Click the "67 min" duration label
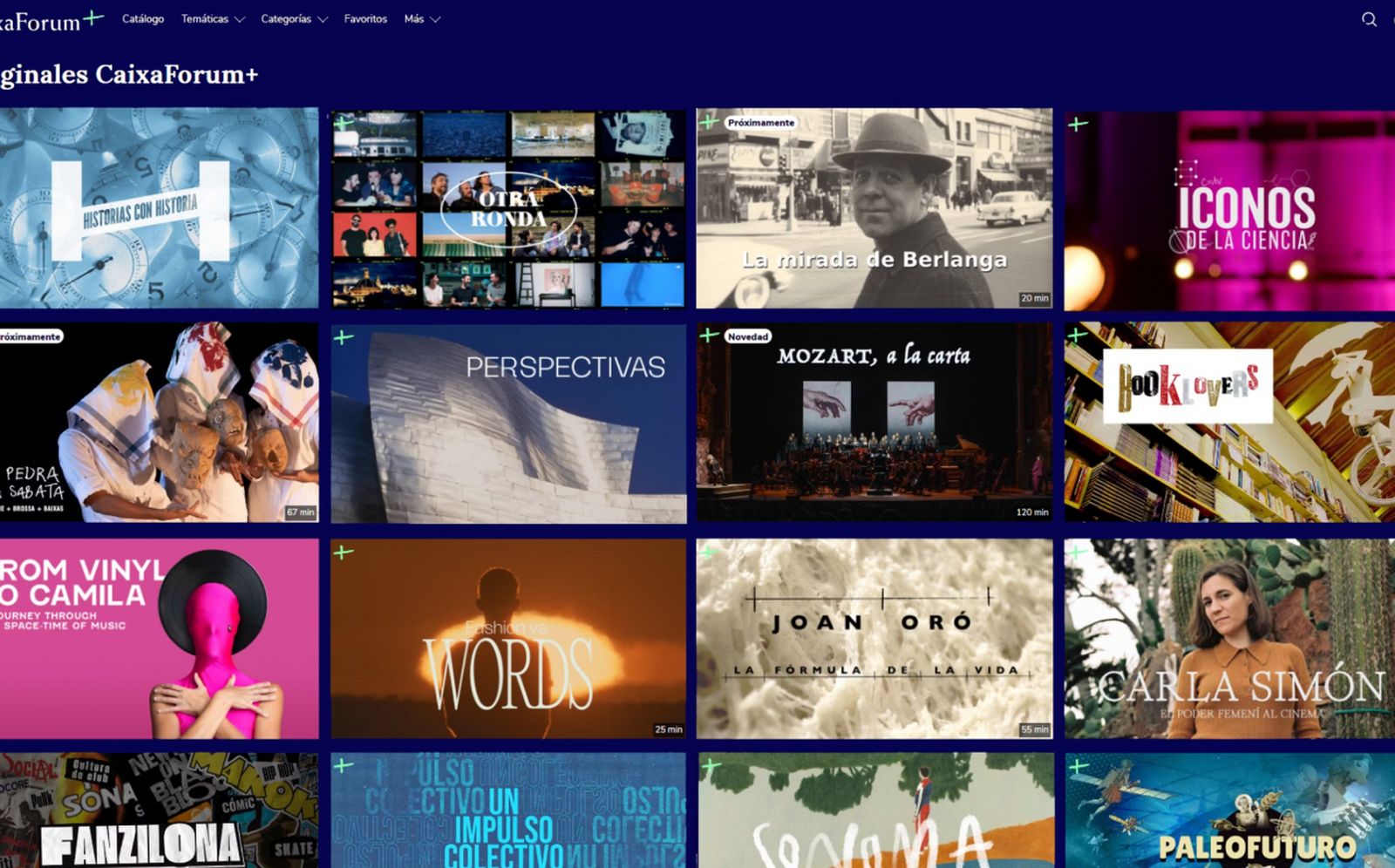Screen dimensions: 1395x868 300,512
